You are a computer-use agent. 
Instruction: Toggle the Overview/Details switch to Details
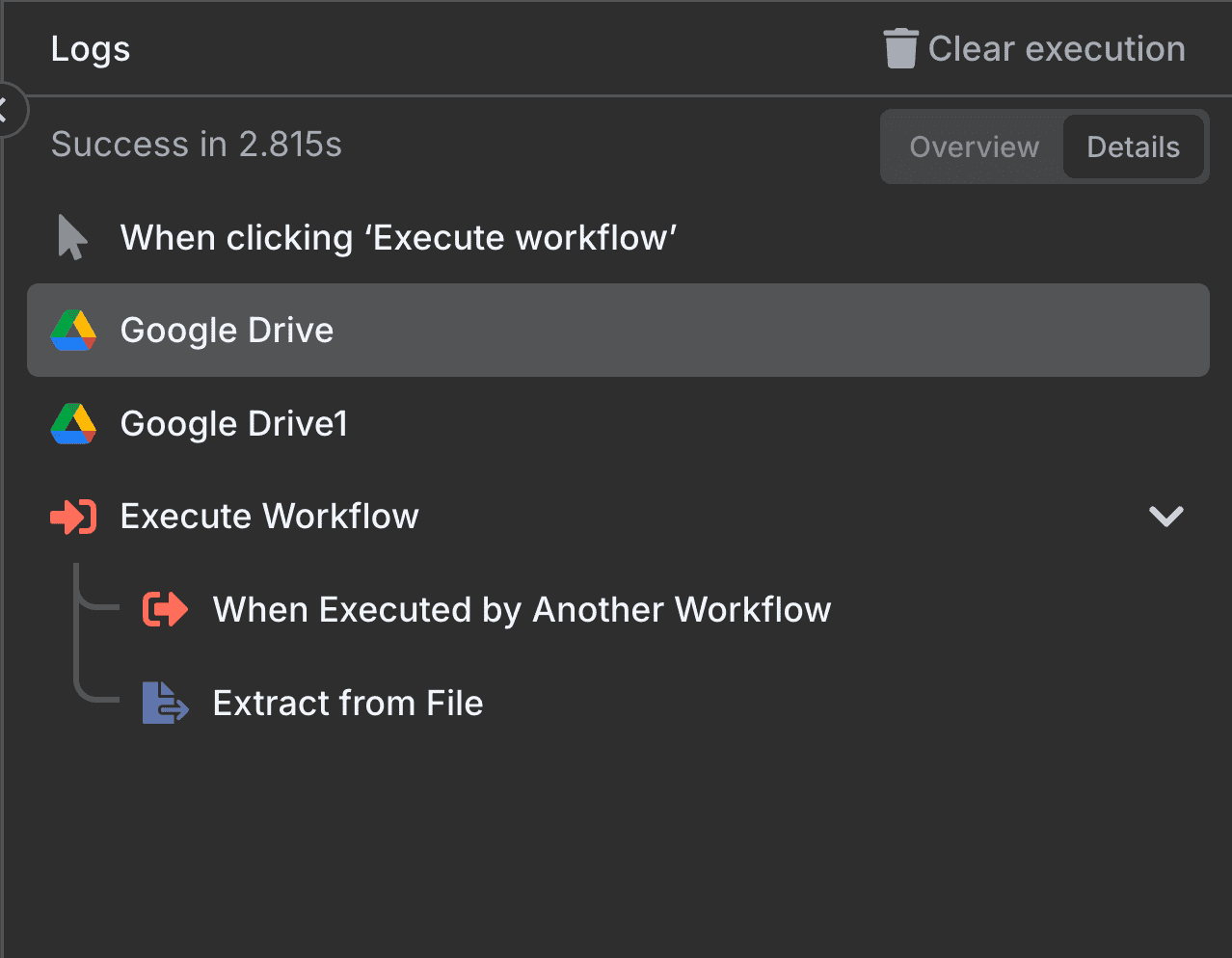click(x=1134, y=146)
